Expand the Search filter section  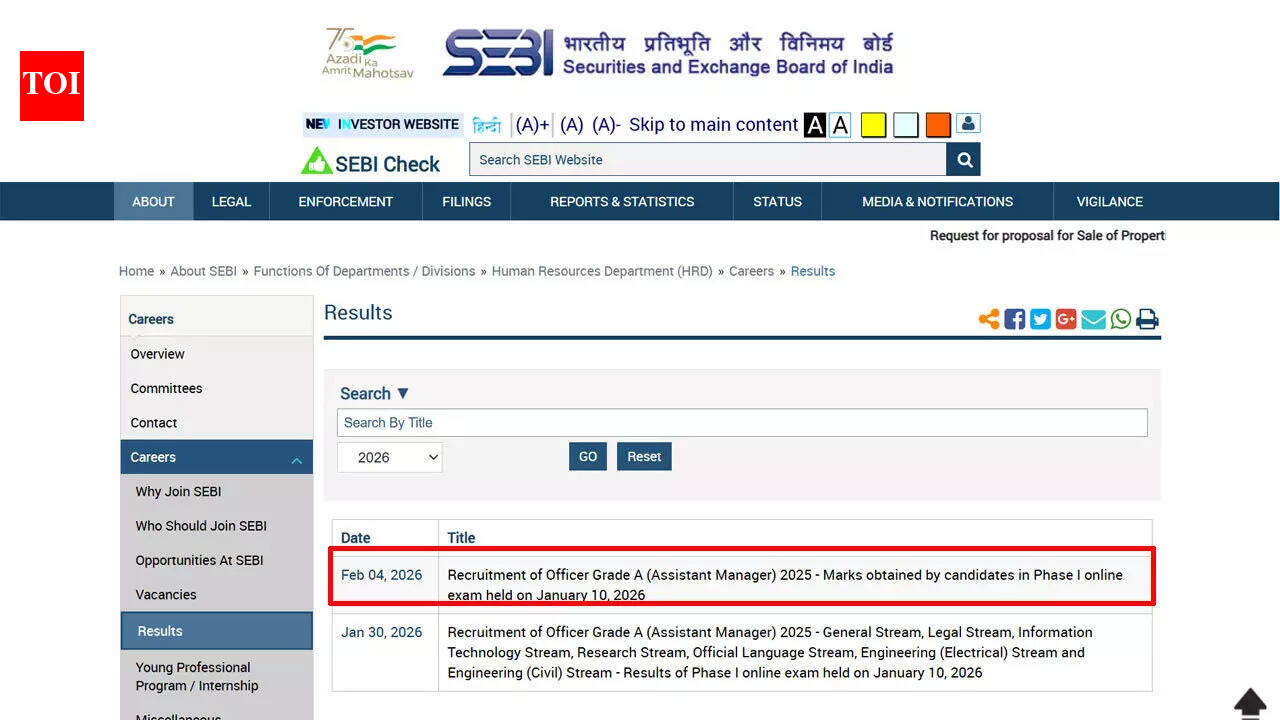pyautogui.click(x=373, y=393)
